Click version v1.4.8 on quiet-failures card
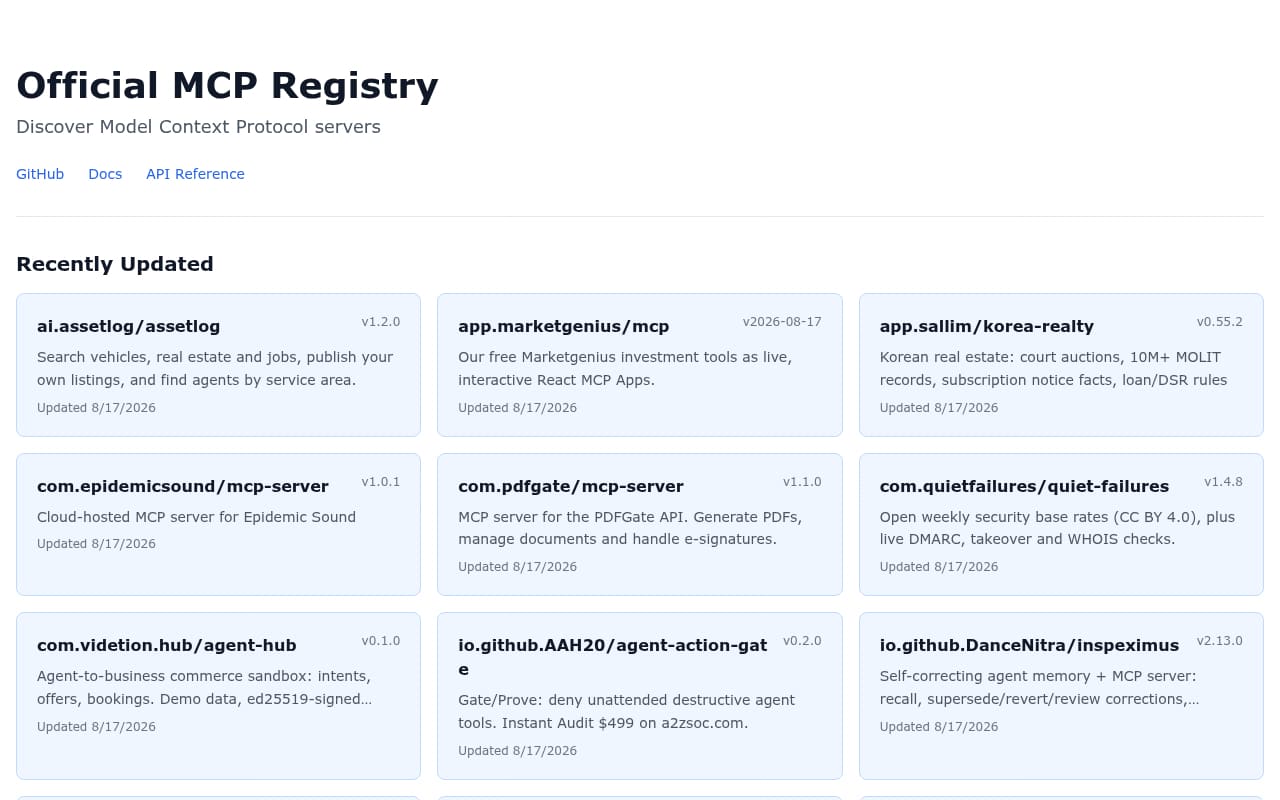The height and width of the screenshot is (800, 1280). tap(1223, 482)
